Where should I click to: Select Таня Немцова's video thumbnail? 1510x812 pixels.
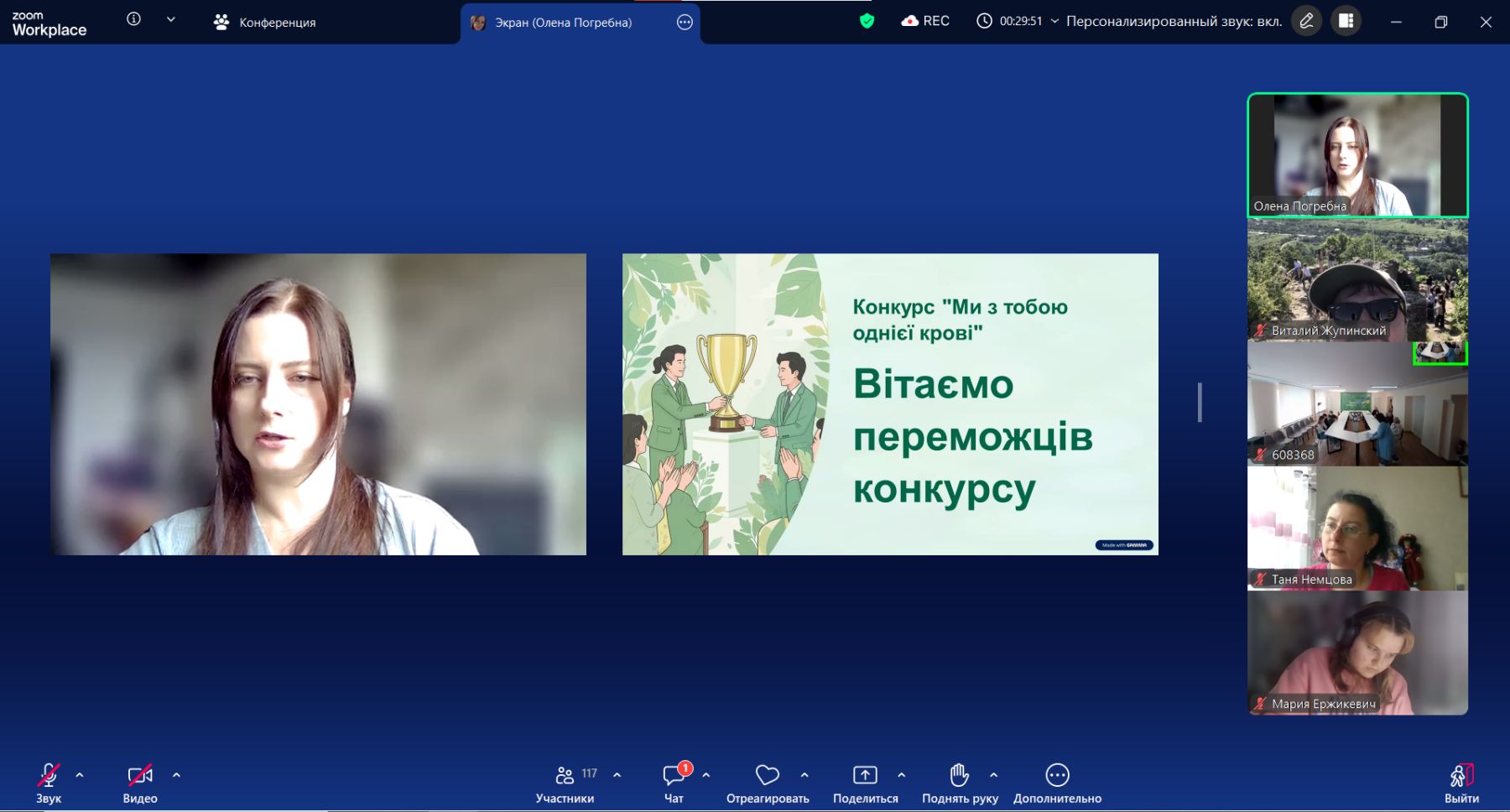(x=1357, y=528)
